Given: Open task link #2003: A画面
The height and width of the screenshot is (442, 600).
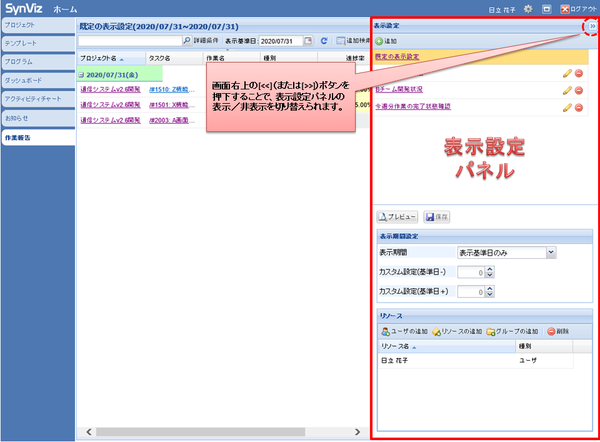Looking at the screenshot, I should point(171,120).
